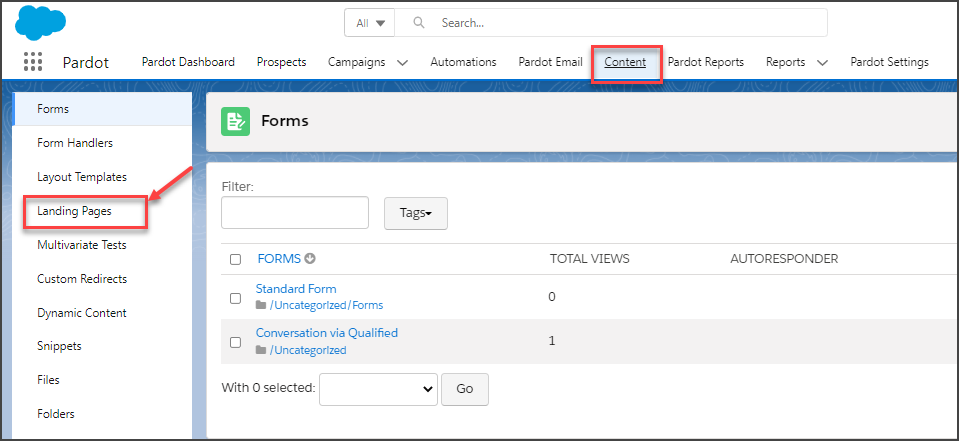The image size is (959, 441).
Task: Open the Pardot Reports tab
Action: tap(706, 62)
